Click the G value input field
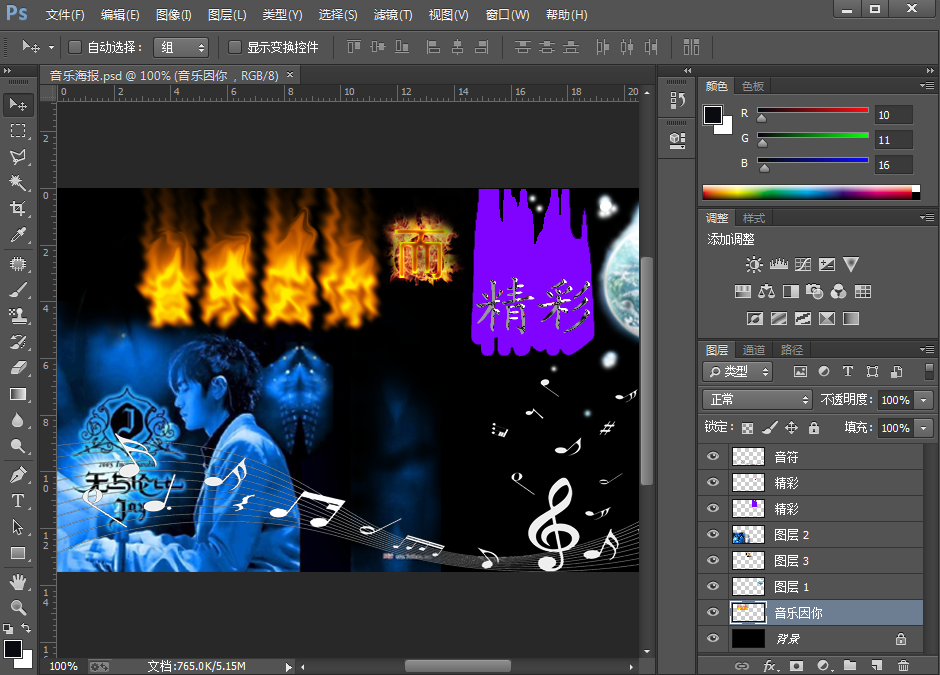The width and height of the screenshot is (940, 675). pos(894,140)
